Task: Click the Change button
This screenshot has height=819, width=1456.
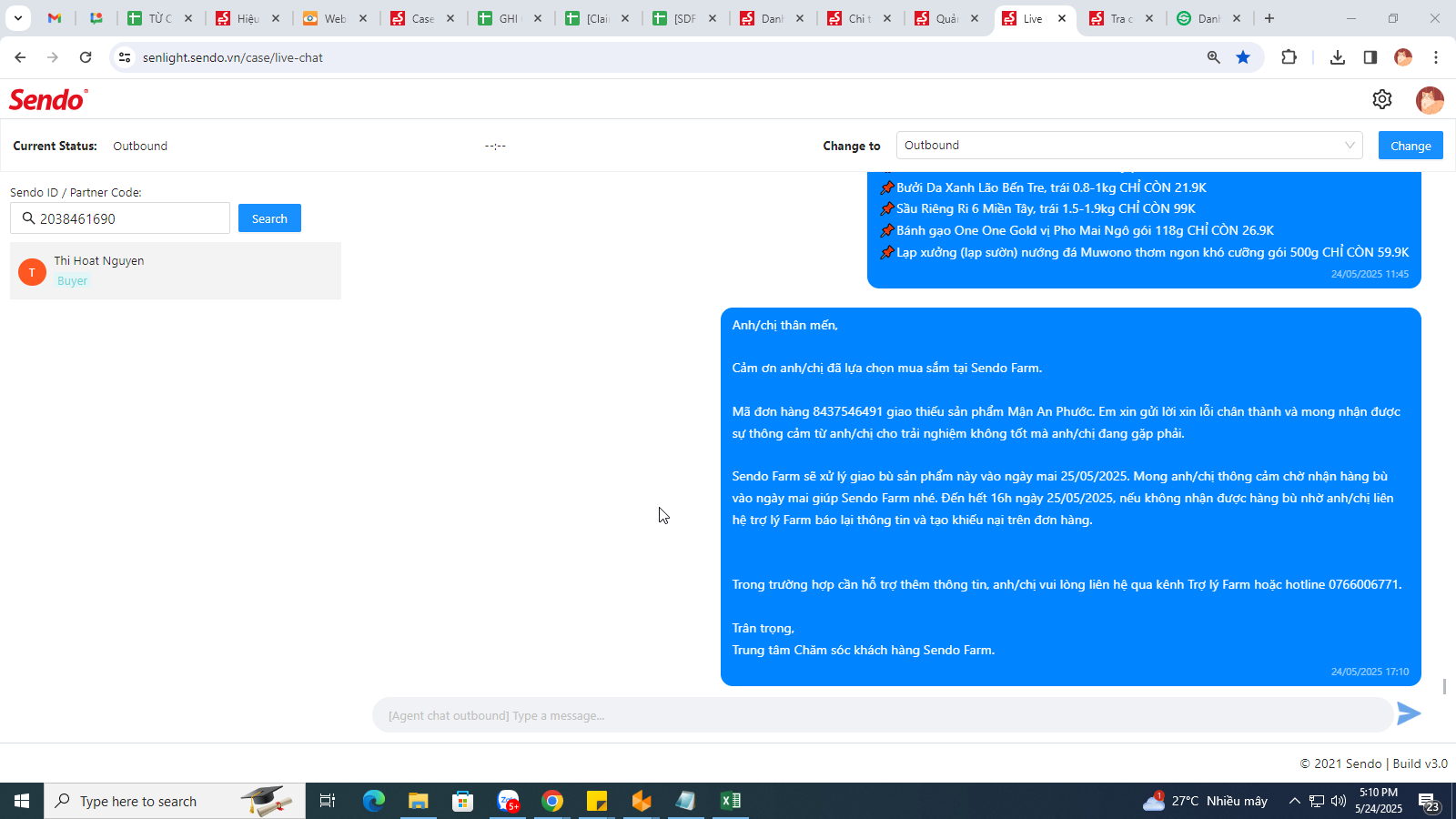Action: point(1410,146)
